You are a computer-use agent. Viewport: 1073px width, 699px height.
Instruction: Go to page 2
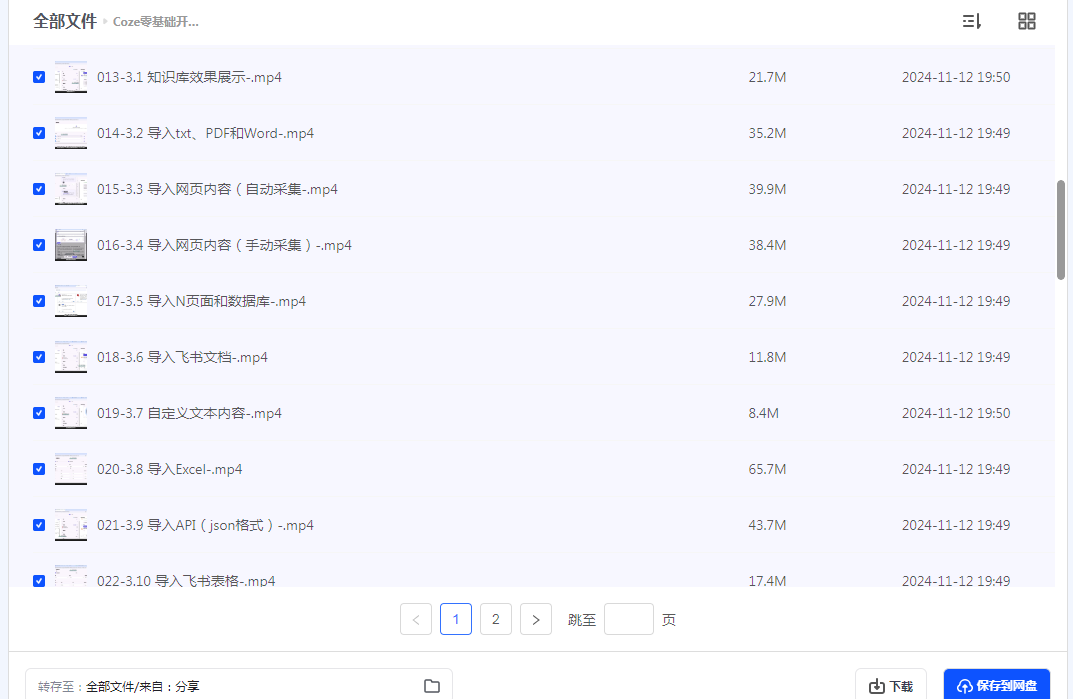tap(496, 620)
